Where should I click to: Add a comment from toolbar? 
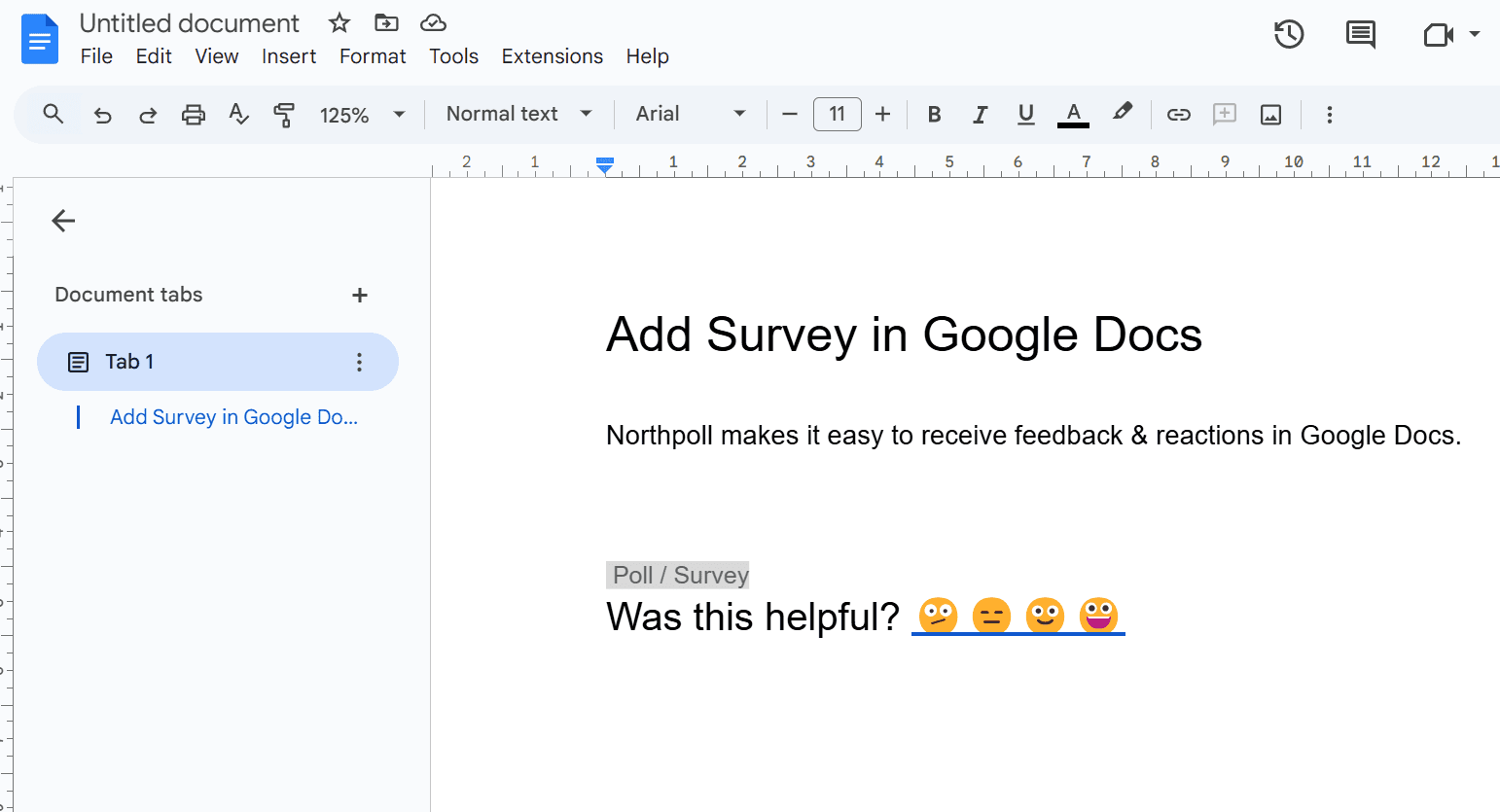pyautogui.click(x=1225, y=115)
